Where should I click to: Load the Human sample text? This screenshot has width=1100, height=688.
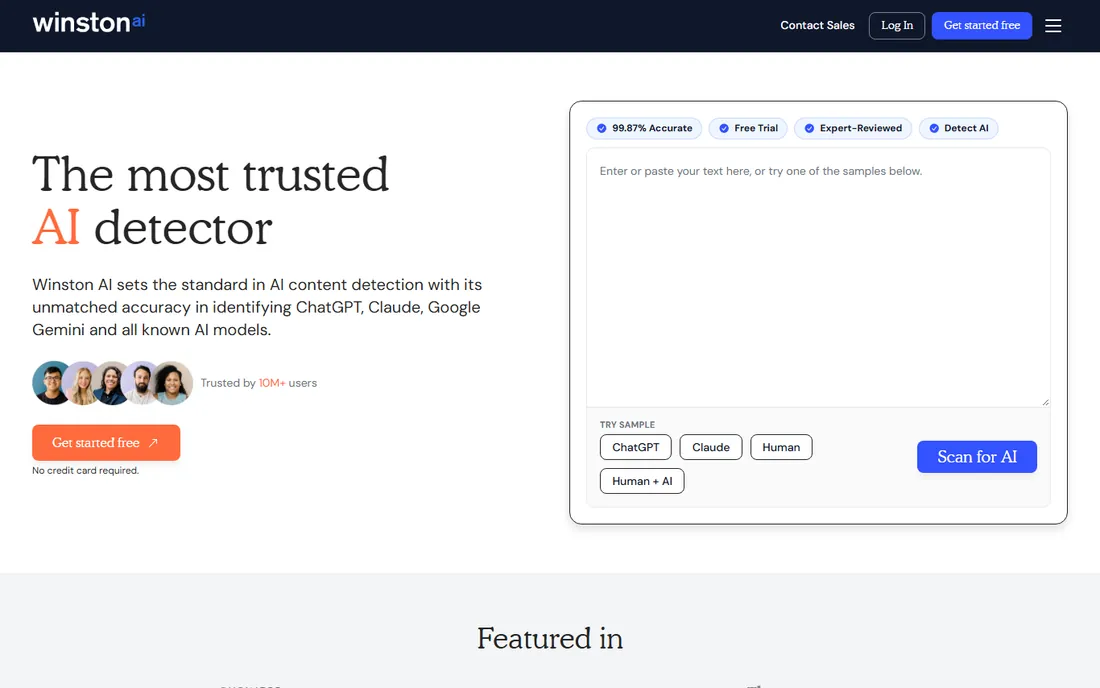click(x=781, y=447)
